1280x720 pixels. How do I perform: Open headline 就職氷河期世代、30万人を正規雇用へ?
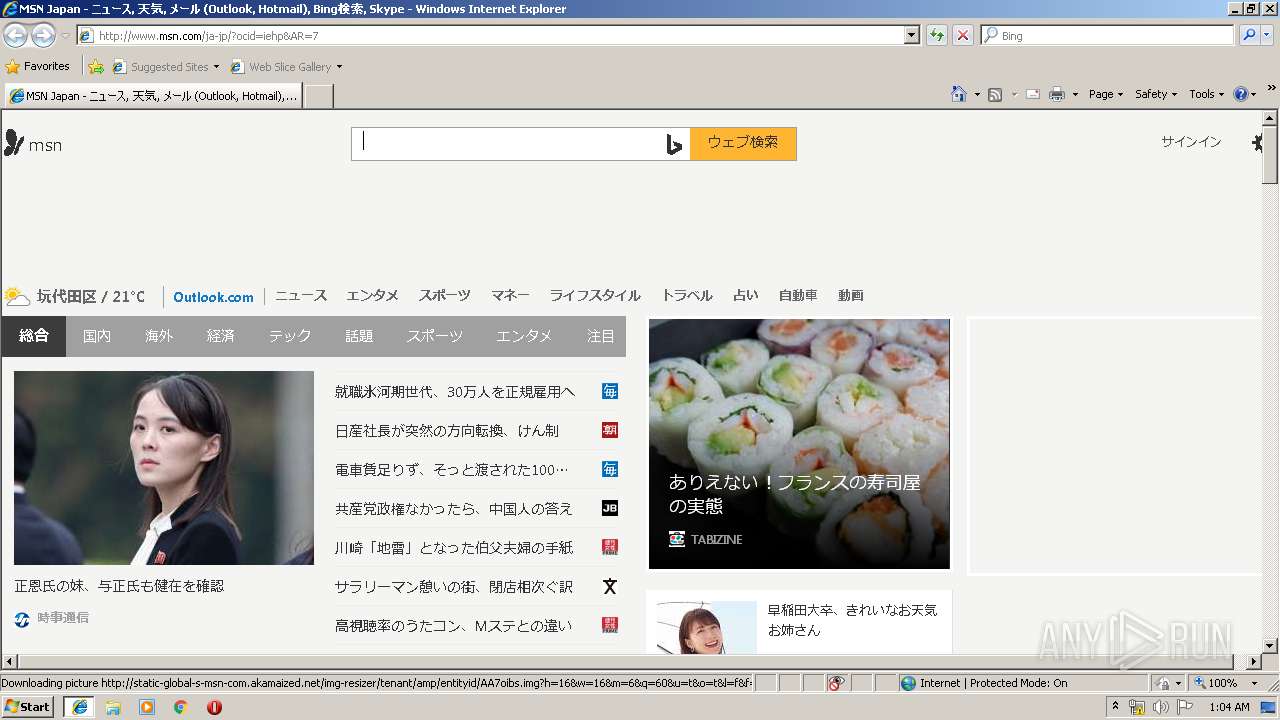coord(455,391)
